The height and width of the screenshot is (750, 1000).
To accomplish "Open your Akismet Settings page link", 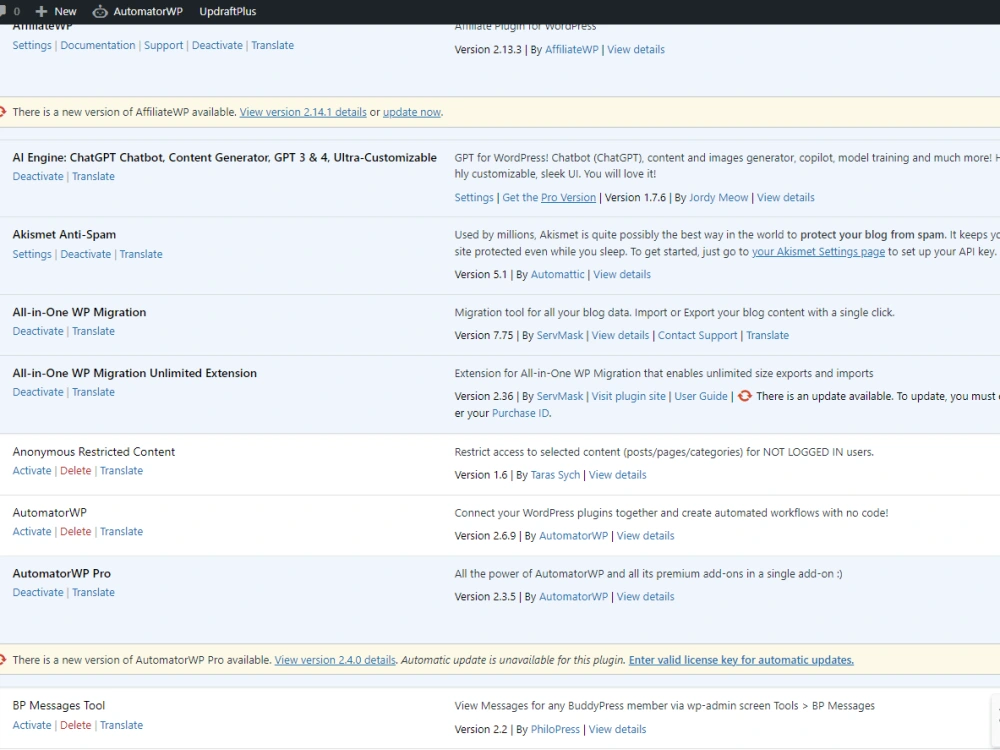I will pos(818,251).
